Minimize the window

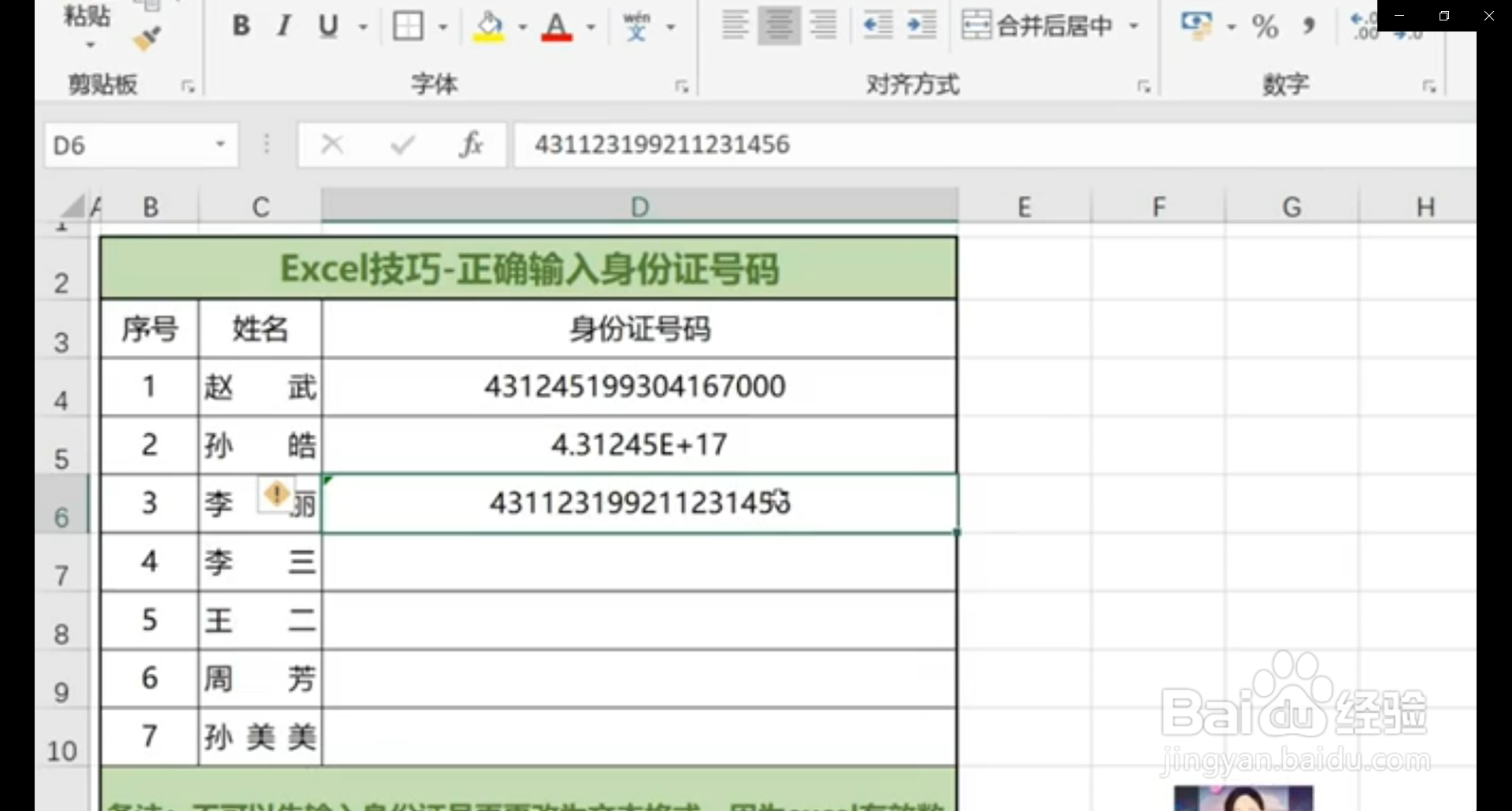(x=1399, y=16)
